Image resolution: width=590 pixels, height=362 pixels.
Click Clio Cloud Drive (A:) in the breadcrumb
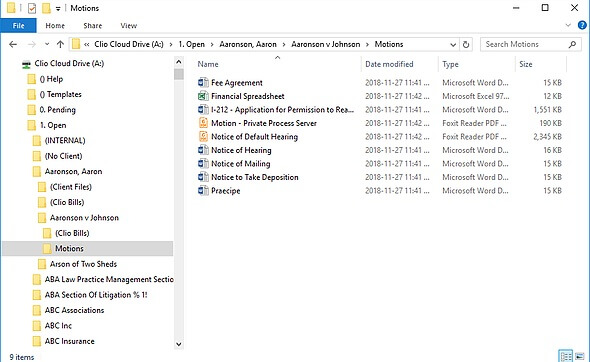(129, 44)
